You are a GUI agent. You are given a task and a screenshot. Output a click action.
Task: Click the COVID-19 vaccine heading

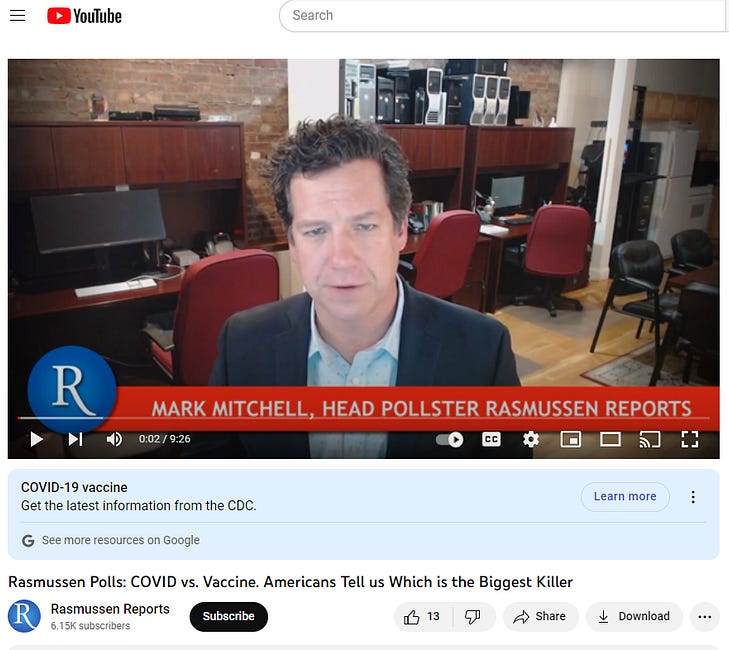click(x=74, y=487)
